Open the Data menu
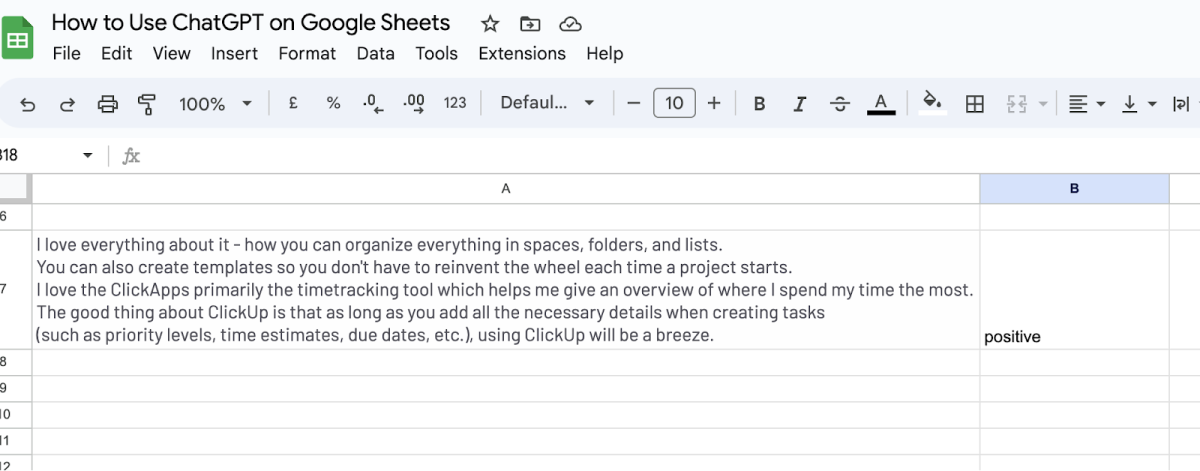This screenshot has width=1200, height=471. [375, 53]
